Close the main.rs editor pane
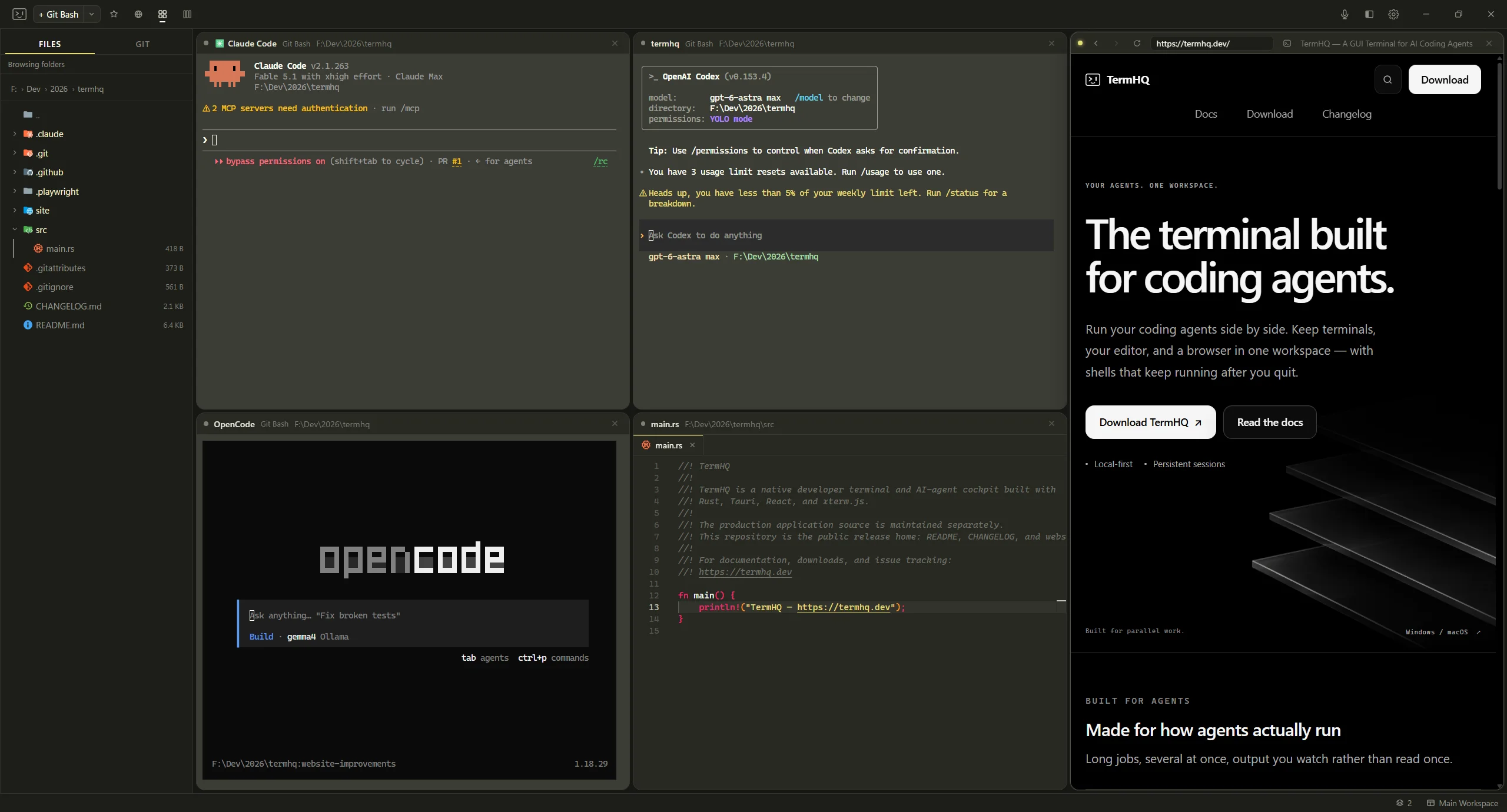The image size is (1507, 812). click(1051, 424)
